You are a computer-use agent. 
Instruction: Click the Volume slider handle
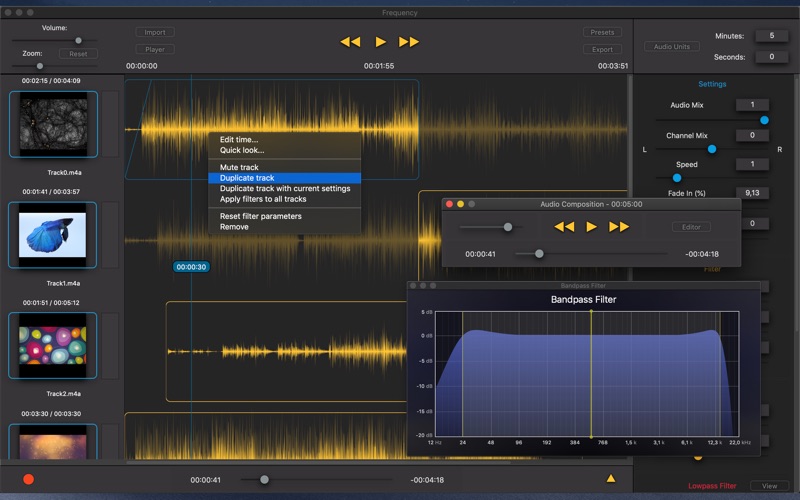[78, 41]
